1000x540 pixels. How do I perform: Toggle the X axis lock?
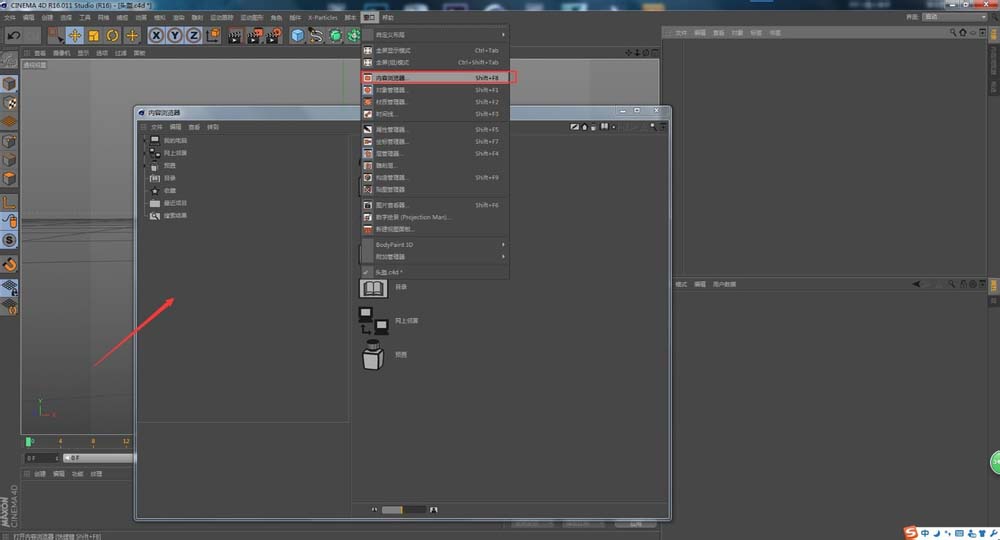coord(156,36)
